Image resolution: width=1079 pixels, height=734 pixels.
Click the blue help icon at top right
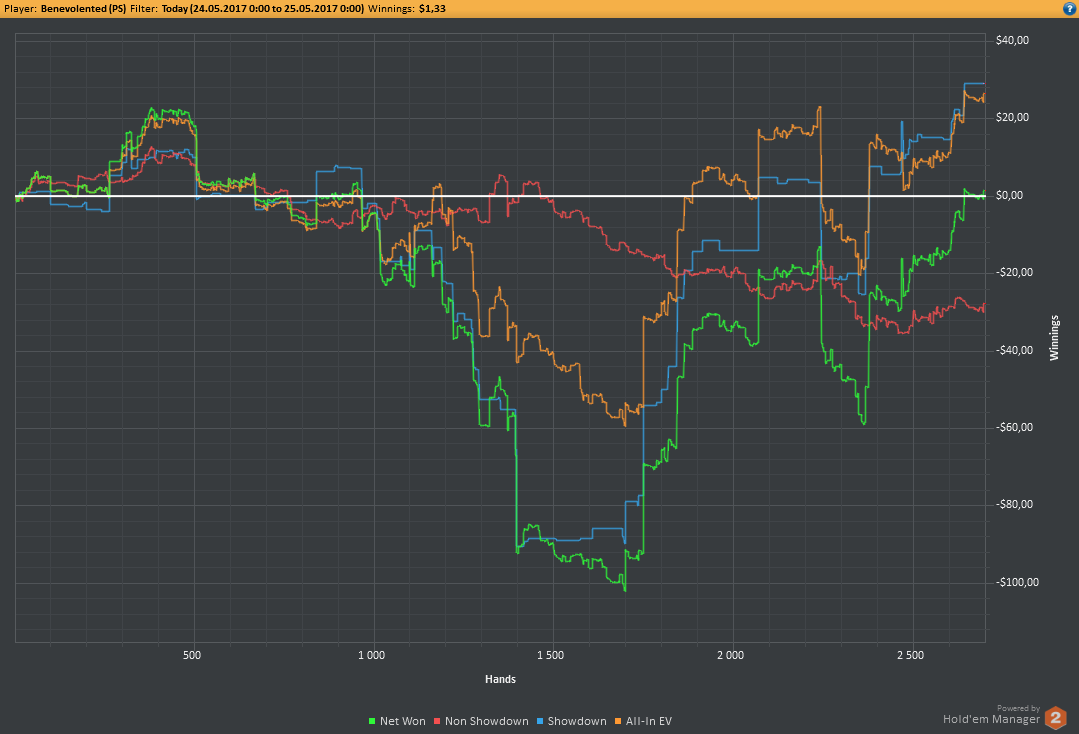pos(1069,8)
